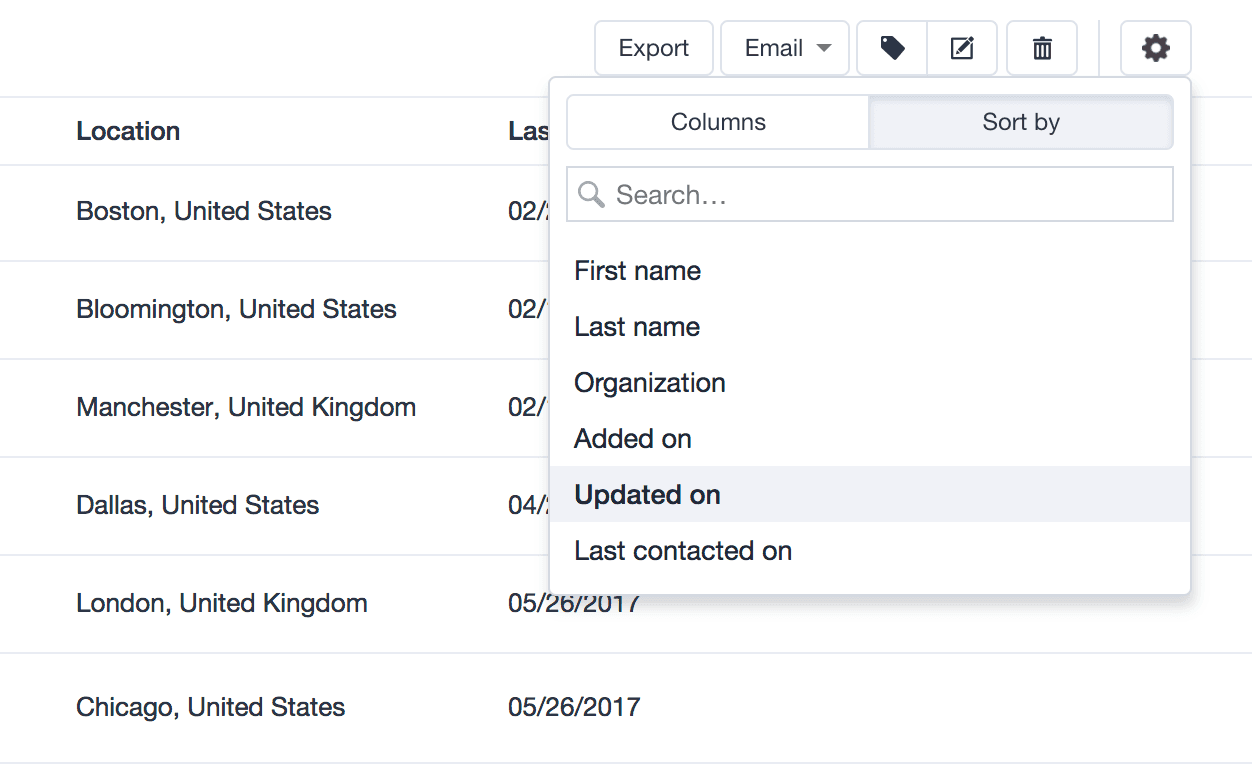1252x776 pixels.
Task: Click the tag icon button
Action: click(x=892, y=48)
